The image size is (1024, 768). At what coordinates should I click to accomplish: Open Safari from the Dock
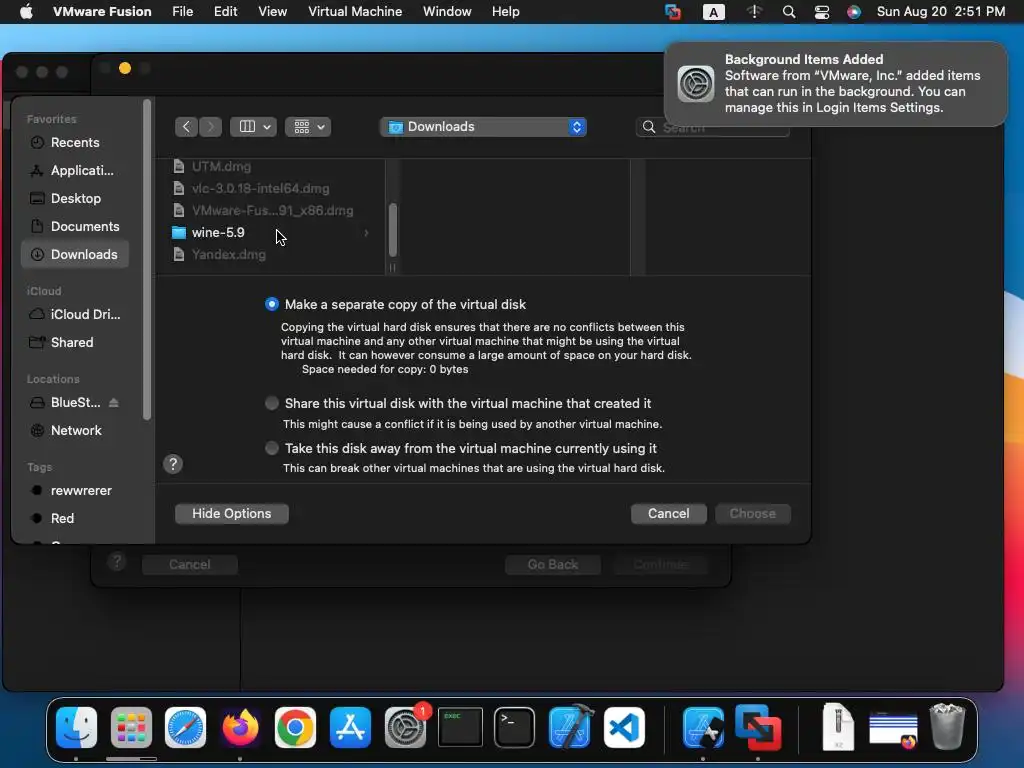click(x=185, y=727)
